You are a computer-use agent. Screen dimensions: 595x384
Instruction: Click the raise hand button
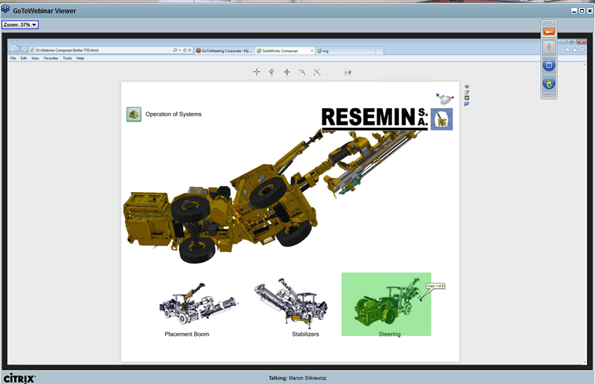pyautogui.click(x=549, y=83)
